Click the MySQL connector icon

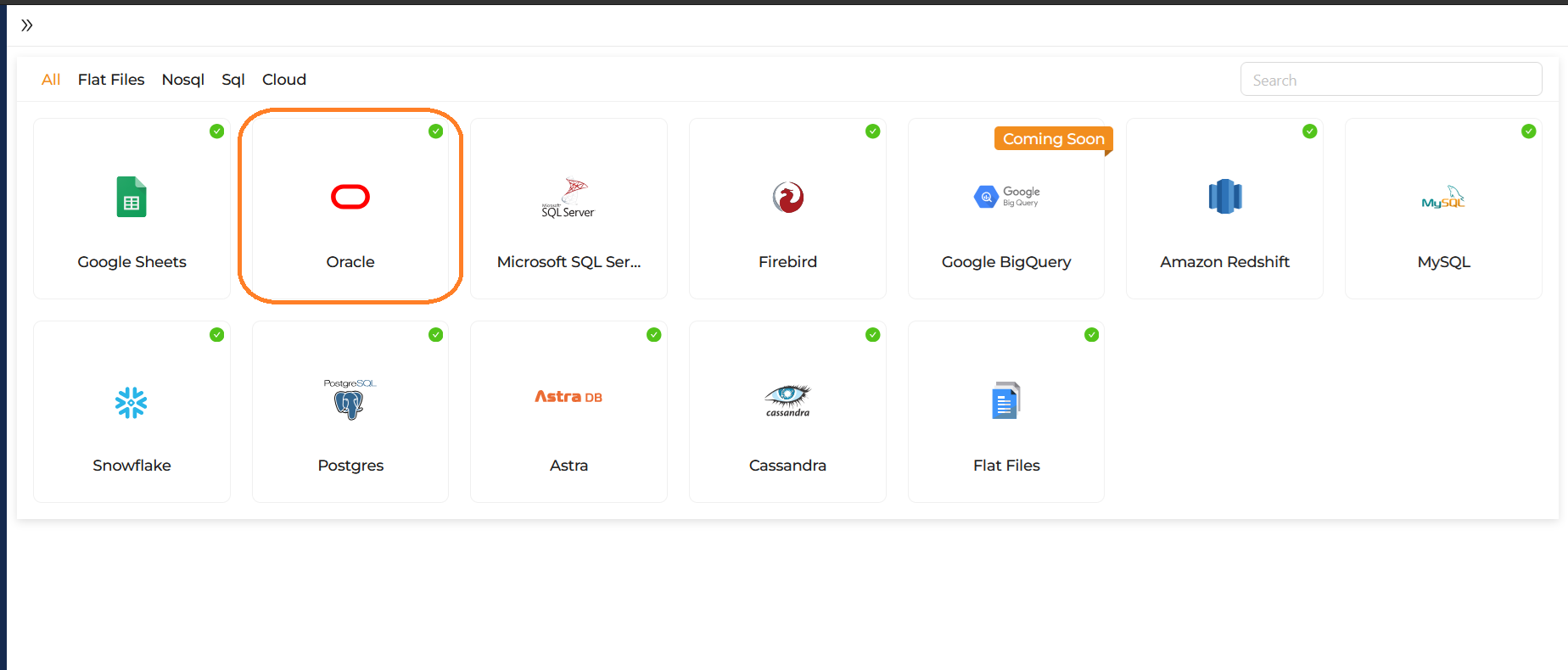[1443, 197]
